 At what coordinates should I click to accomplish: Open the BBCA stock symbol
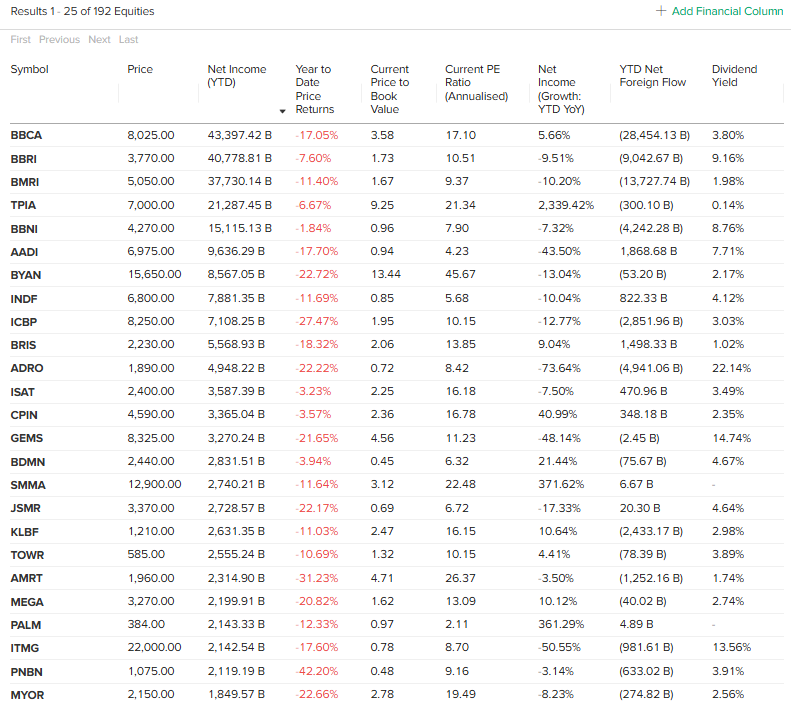click(x=26, y=135)
